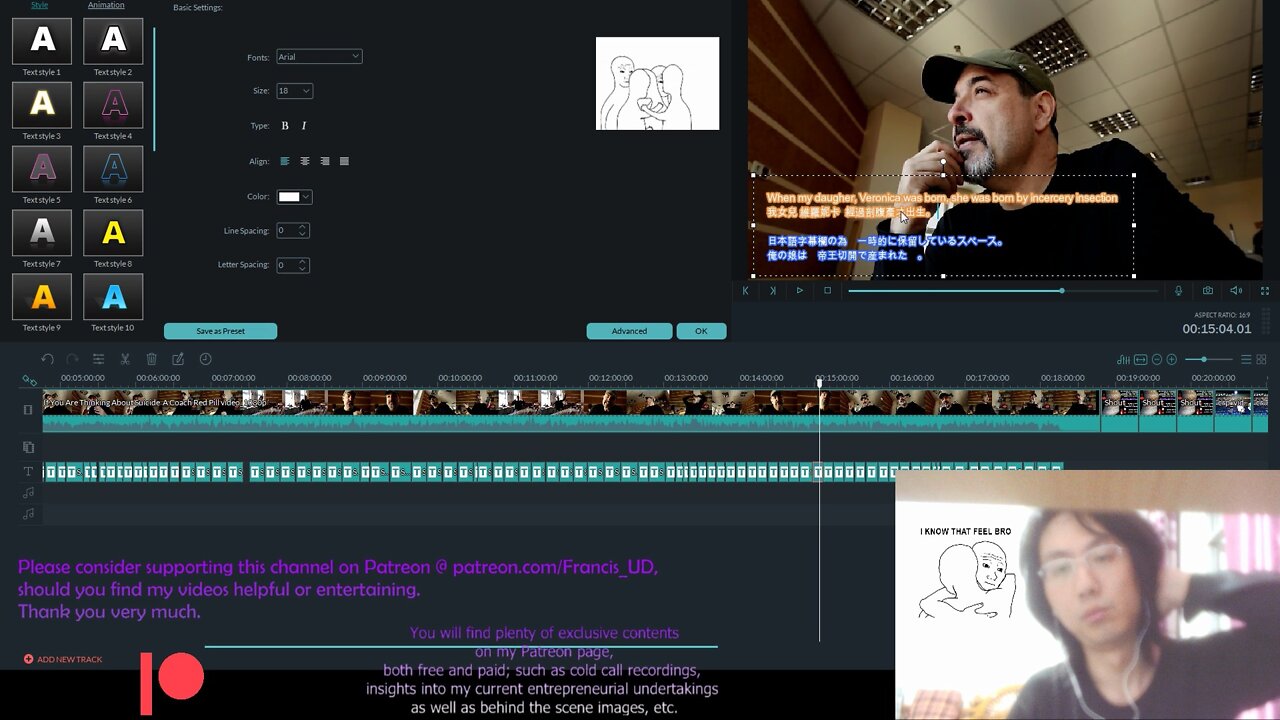Click the preview volume speaker icon
Viewport: 1280px width, 720px height.
(1236, 291)
